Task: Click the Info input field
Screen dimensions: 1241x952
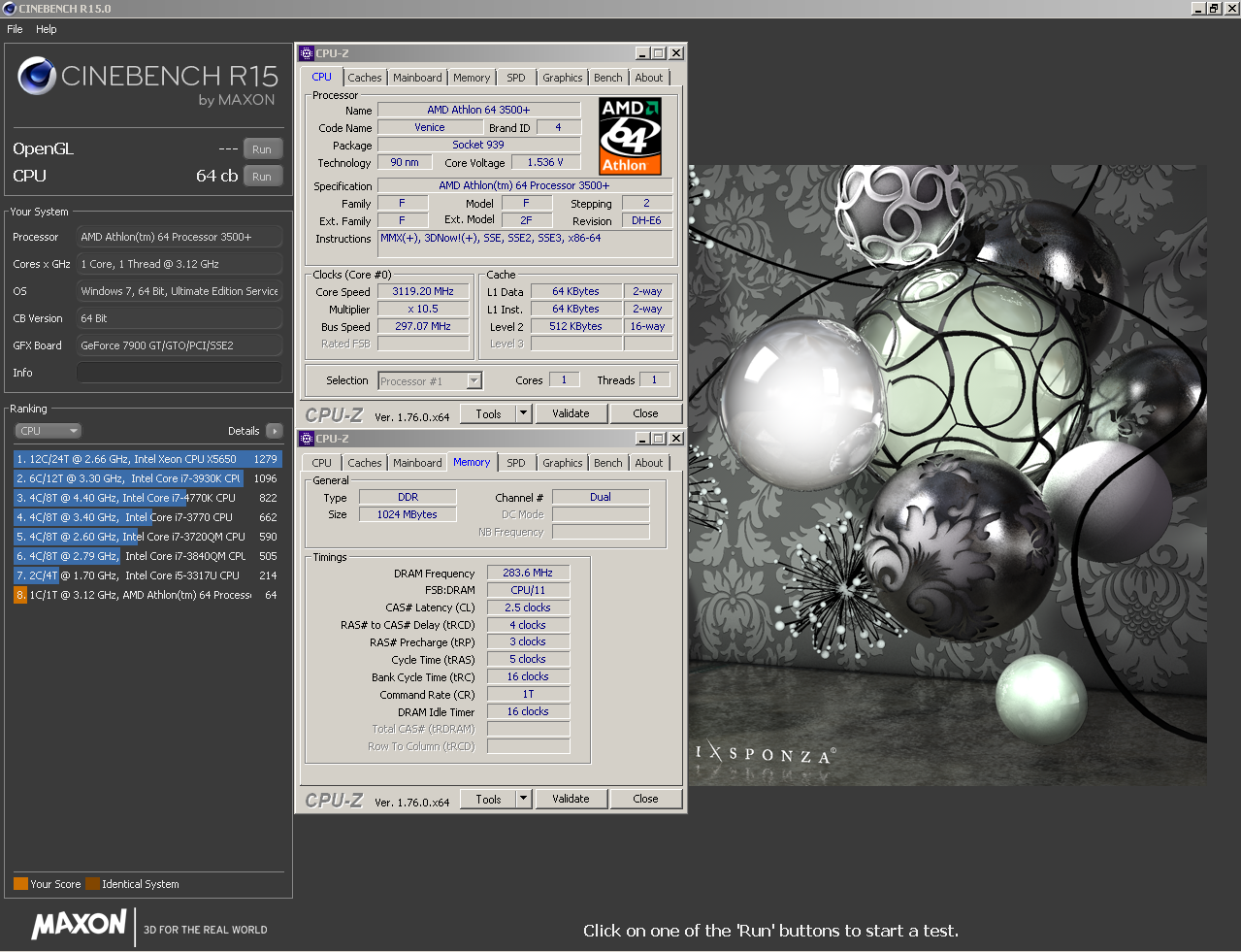Action: pos(180,373)
